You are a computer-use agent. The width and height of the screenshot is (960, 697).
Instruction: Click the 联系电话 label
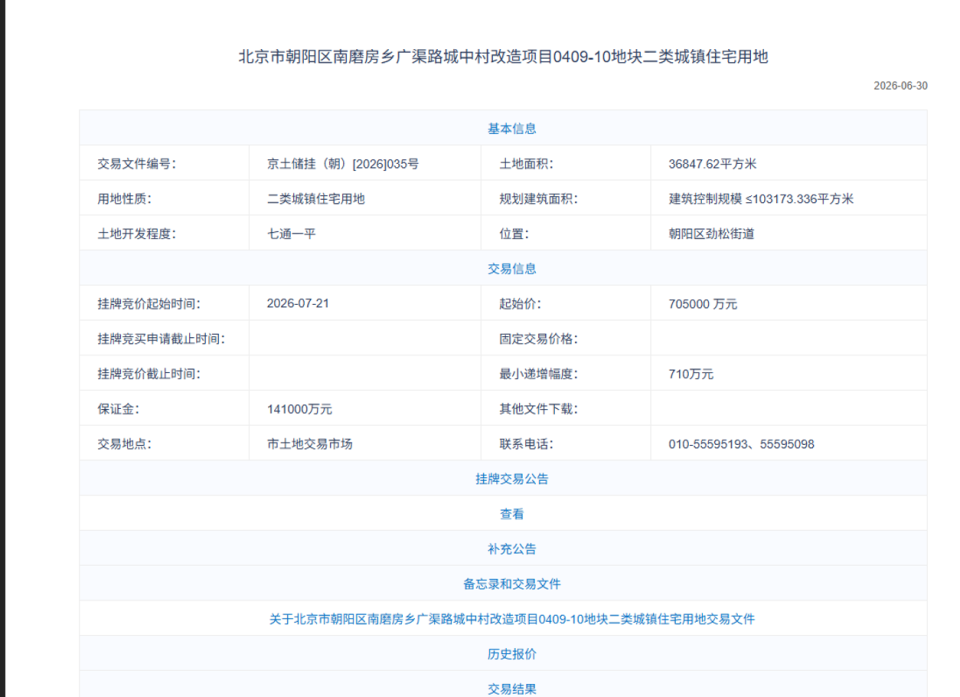tap(526, 444)
